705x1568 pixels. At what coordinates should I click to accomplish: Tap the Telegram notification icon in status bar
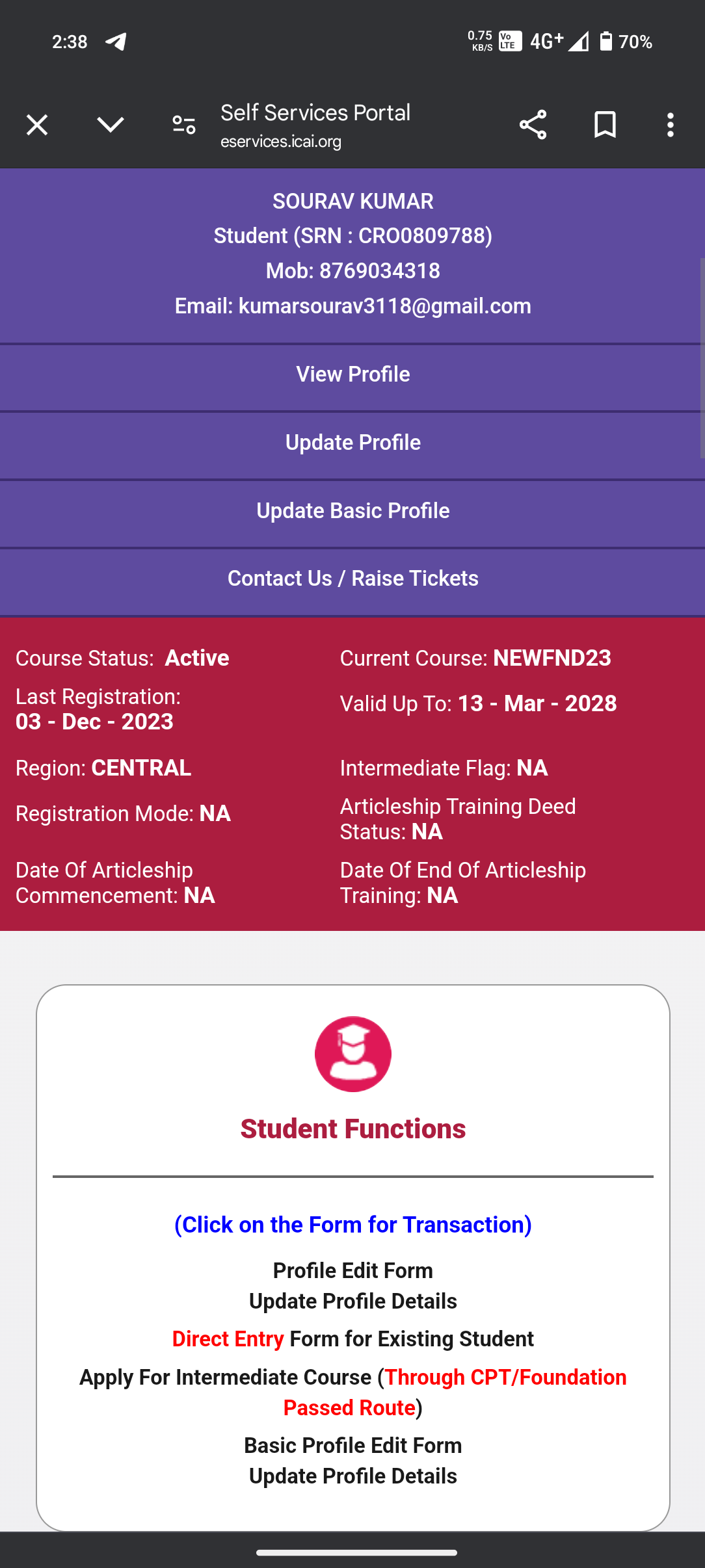(116, 42)
